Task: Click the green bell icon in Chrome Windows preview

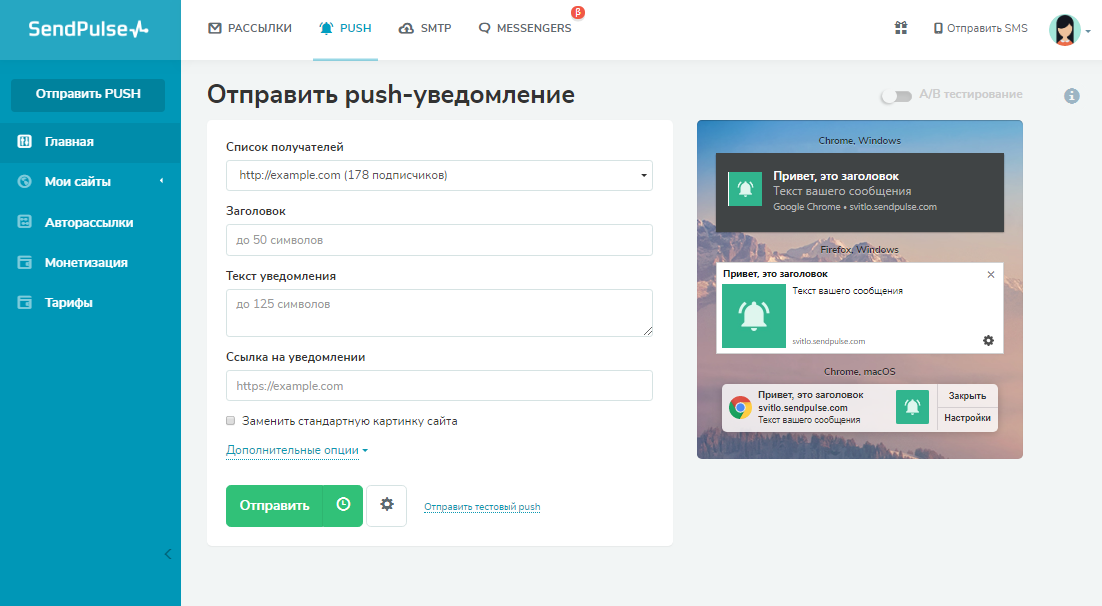Action: point(745,189)
